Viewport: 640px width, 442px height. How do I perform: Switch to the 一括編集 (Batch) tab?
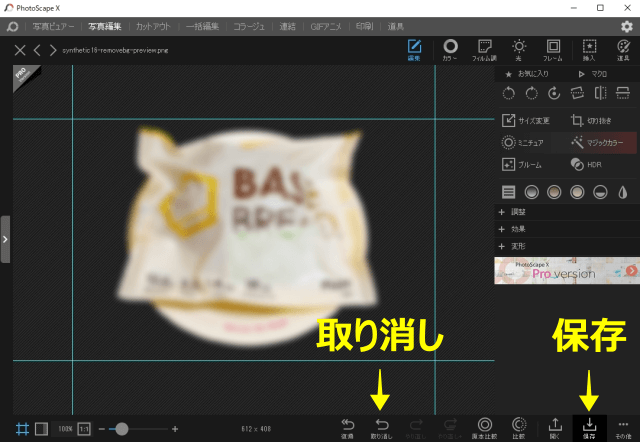(202, 27)
